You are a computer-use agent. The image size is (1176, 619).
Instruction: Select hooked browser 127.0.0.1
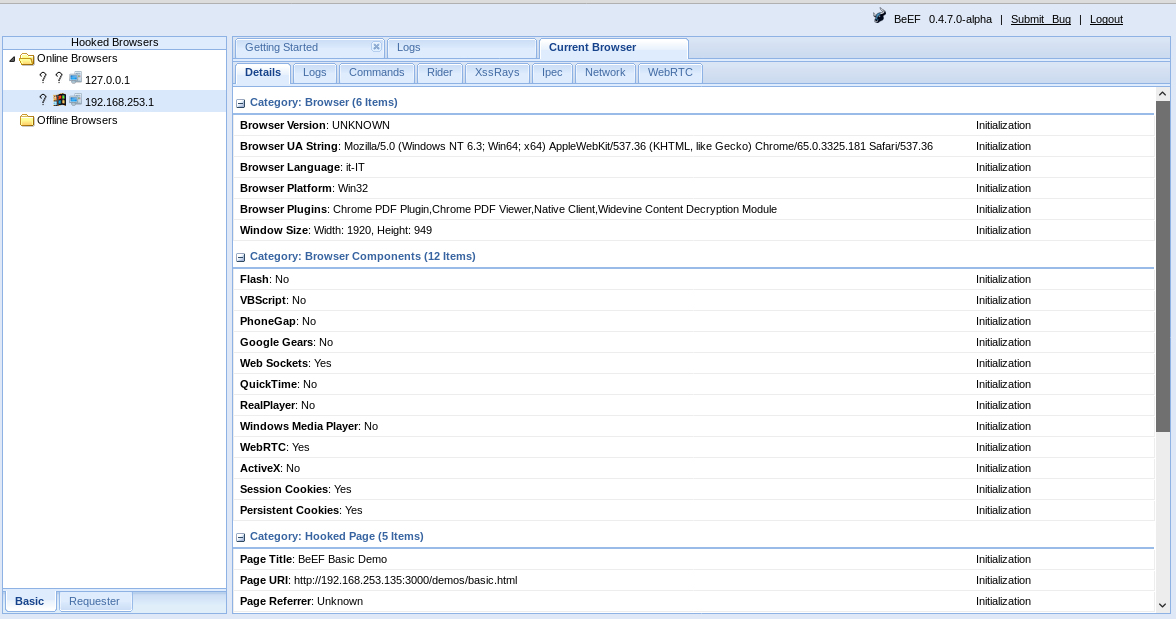107,80
